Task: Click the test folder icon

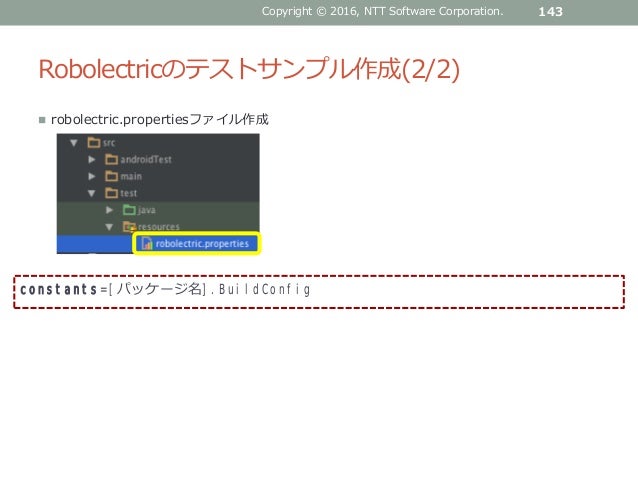Action: 111,193
